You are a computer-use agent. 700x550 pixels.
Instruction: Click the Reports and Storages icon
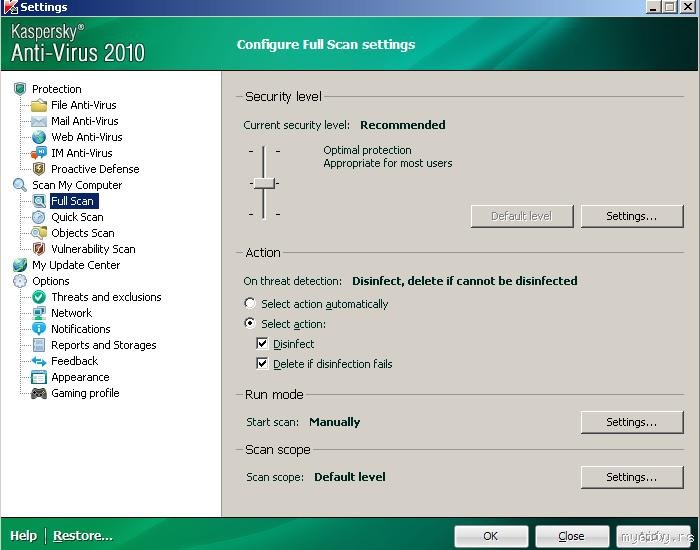pyautogui.click(x=39, y=345)
